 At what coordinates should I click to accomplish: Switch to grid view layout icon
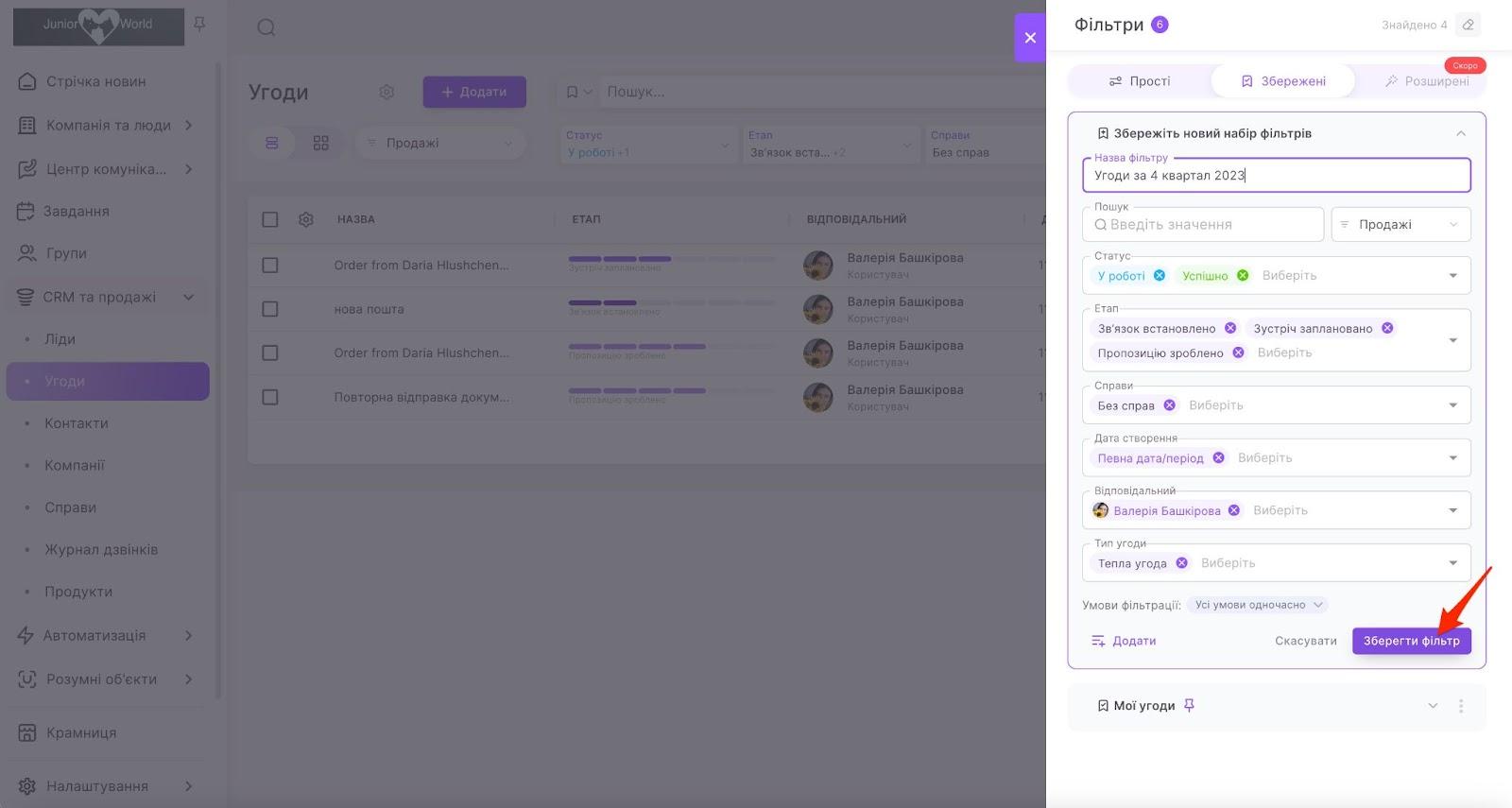click(321, 143)
